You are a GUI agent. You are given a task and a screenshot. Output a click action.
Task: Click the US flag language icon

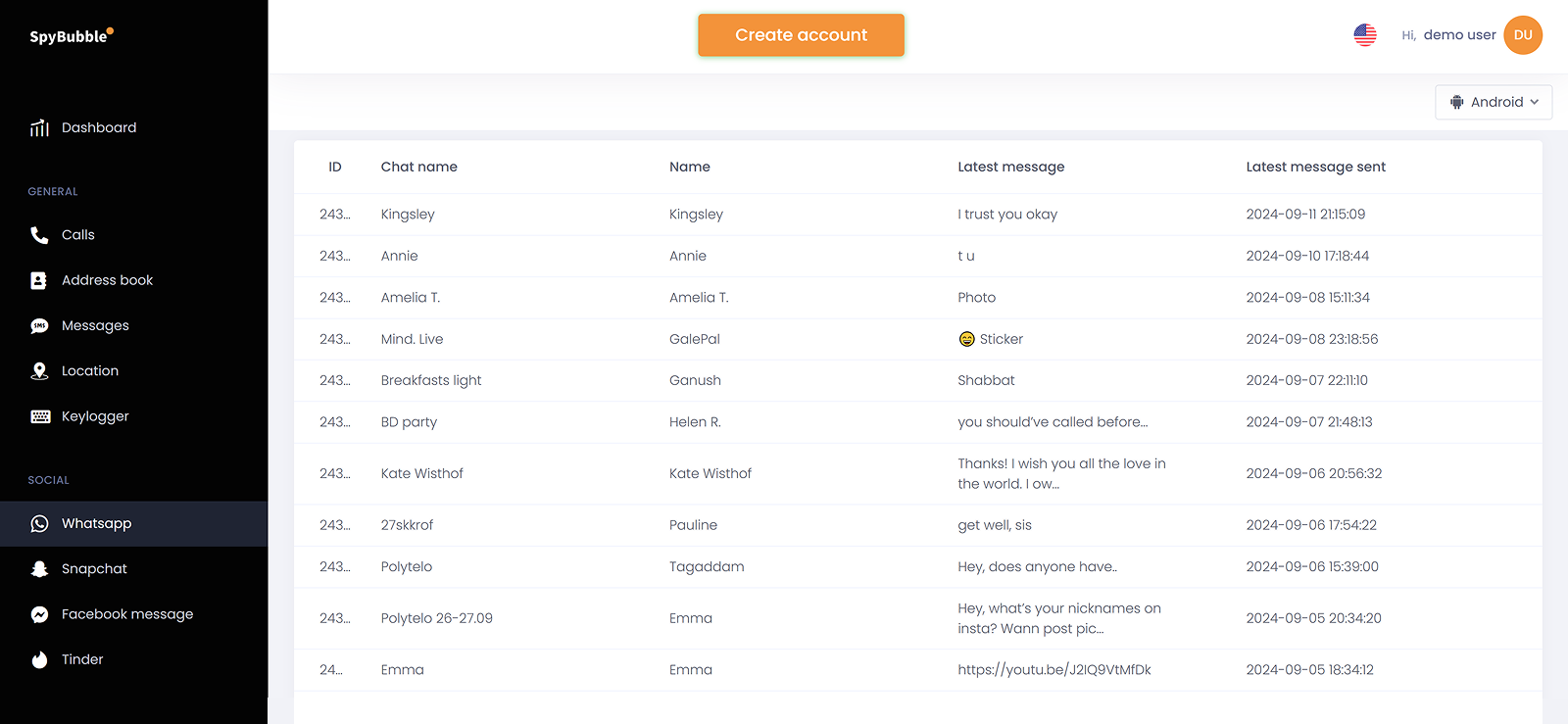pyautogui.click(x=1365, y=35)
